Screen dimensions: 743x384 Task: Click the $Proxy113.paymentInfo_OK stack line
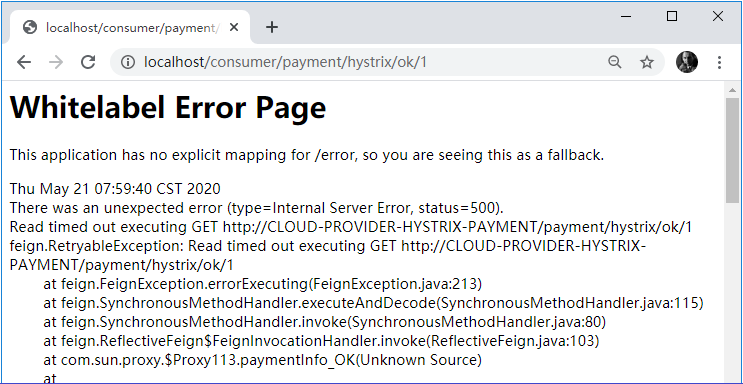click(x=263, y=360)
